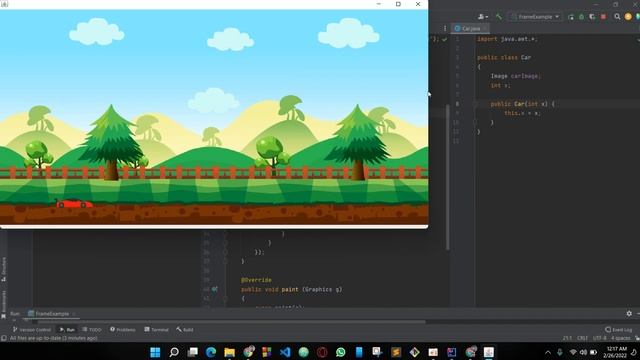Open the Structure sidebar tool window
Image resolution: width=640 pixels, height=360 pixels.
(x=4, y=269)
